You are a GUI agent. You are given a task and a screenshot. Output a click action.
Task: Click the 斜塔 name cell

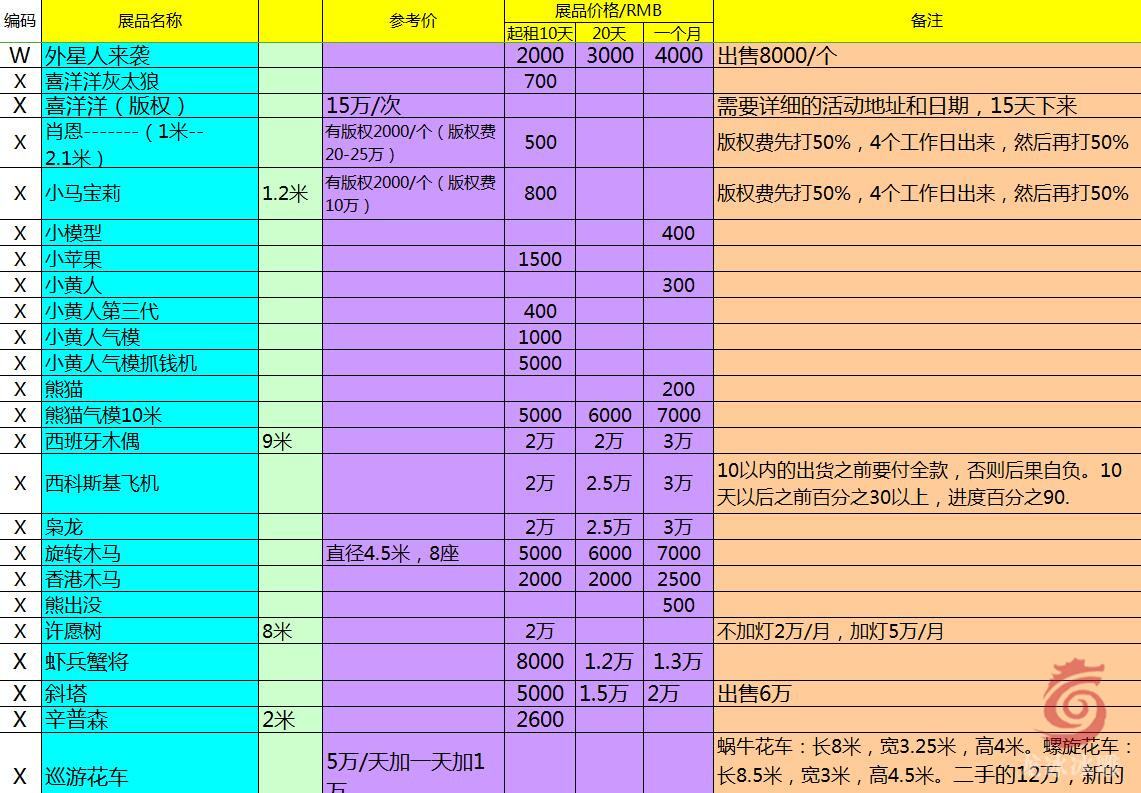click(150, 693)
